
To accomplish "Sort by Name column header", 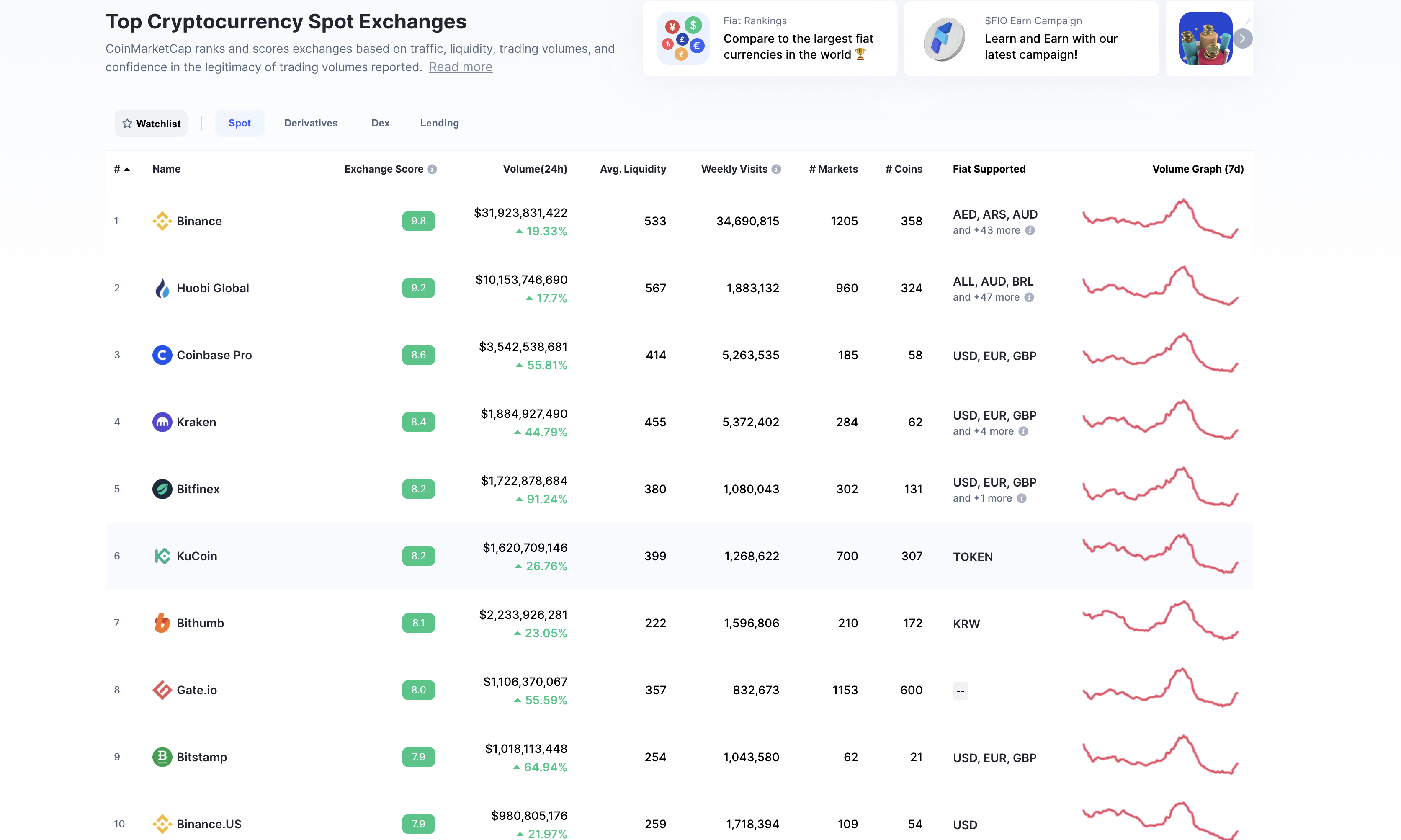I will pos(166,169).
